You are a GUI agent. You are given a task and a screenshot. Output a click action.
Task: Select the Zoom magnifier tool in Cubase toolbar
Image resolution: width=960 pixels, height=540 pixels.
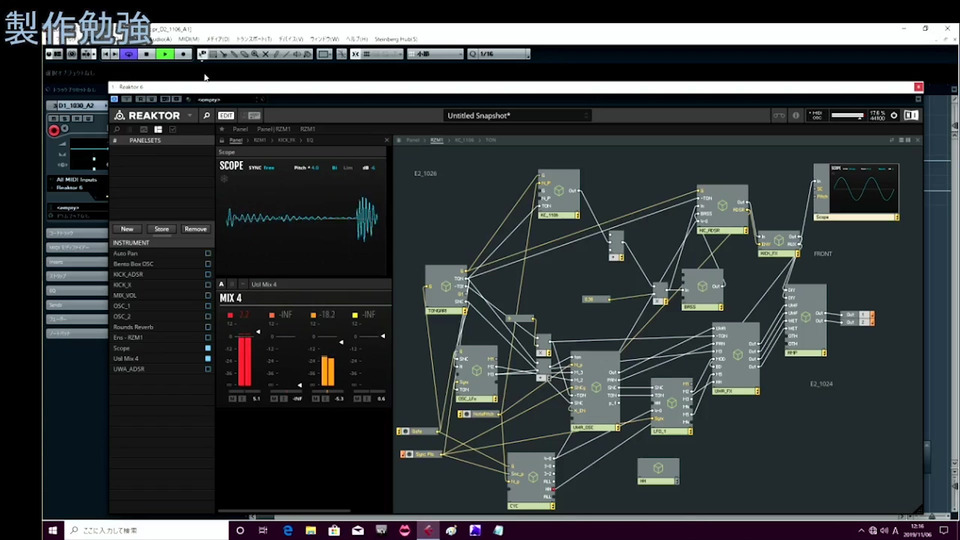pyautogui.click(x=255, y=54)
